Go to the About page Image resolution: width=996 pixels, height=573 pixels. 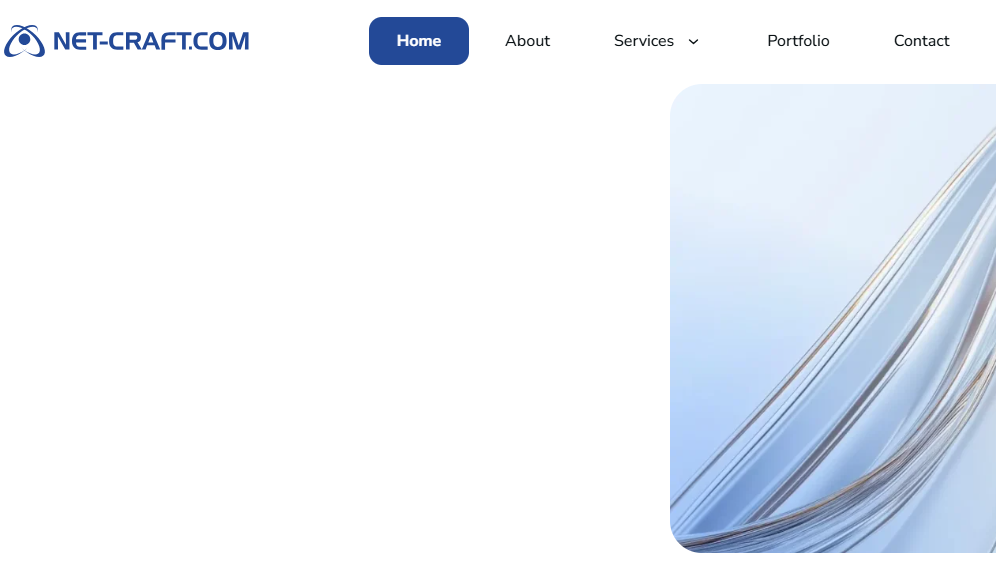527,41
